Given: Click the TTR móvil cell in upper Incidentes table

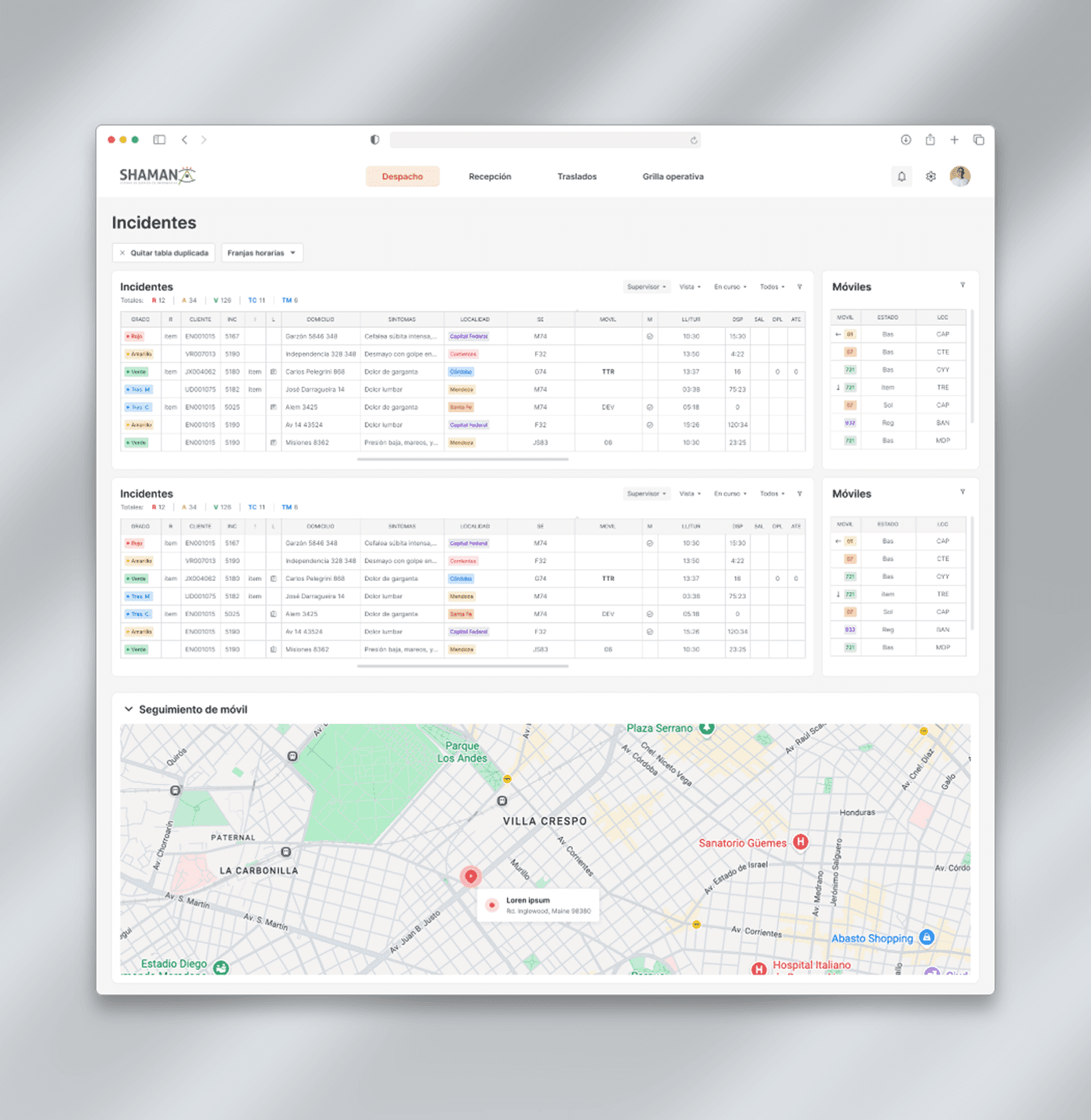Looking at the screenshot, I should (x=608, y=372).
